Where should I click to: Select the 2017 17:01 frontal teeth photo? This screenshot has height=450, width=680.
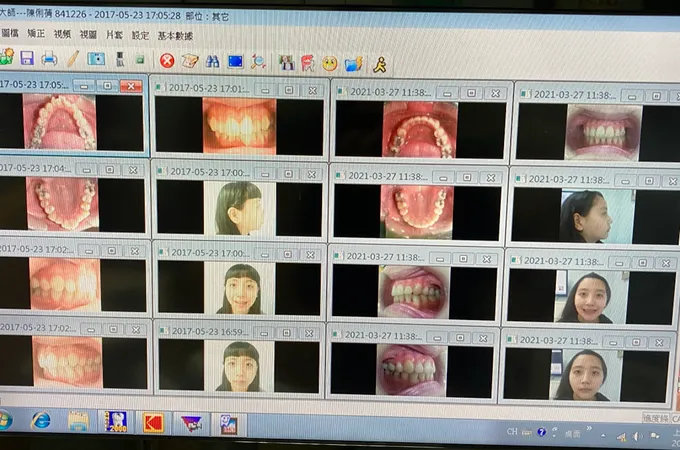point(239,126)
